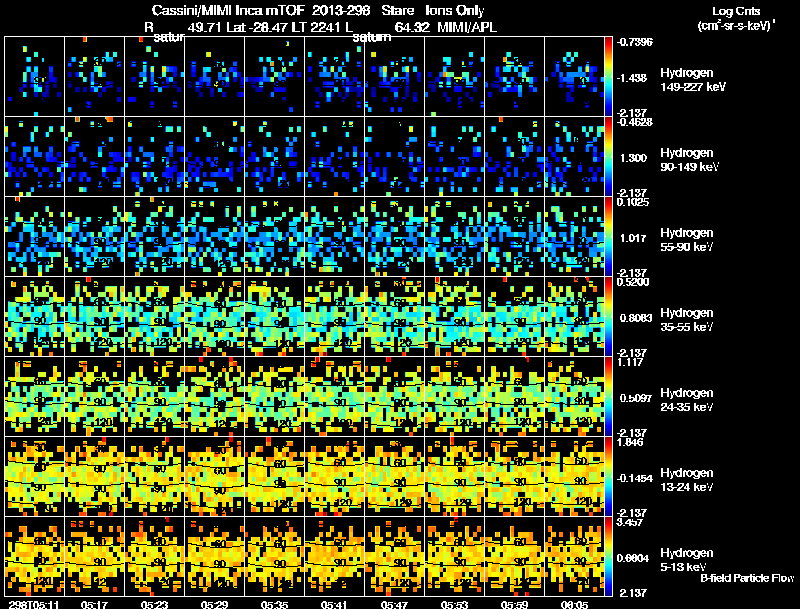Image resolution: width=800 pixels, height=609 pixels.
Task: Click the 06:05 time axis label
Action: [x=574, y=605]
